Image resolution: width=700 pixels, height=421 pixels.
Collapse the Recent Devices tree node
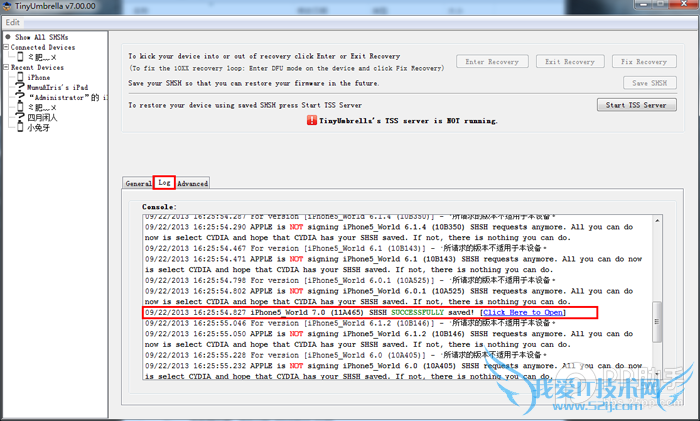coord(6,67)
